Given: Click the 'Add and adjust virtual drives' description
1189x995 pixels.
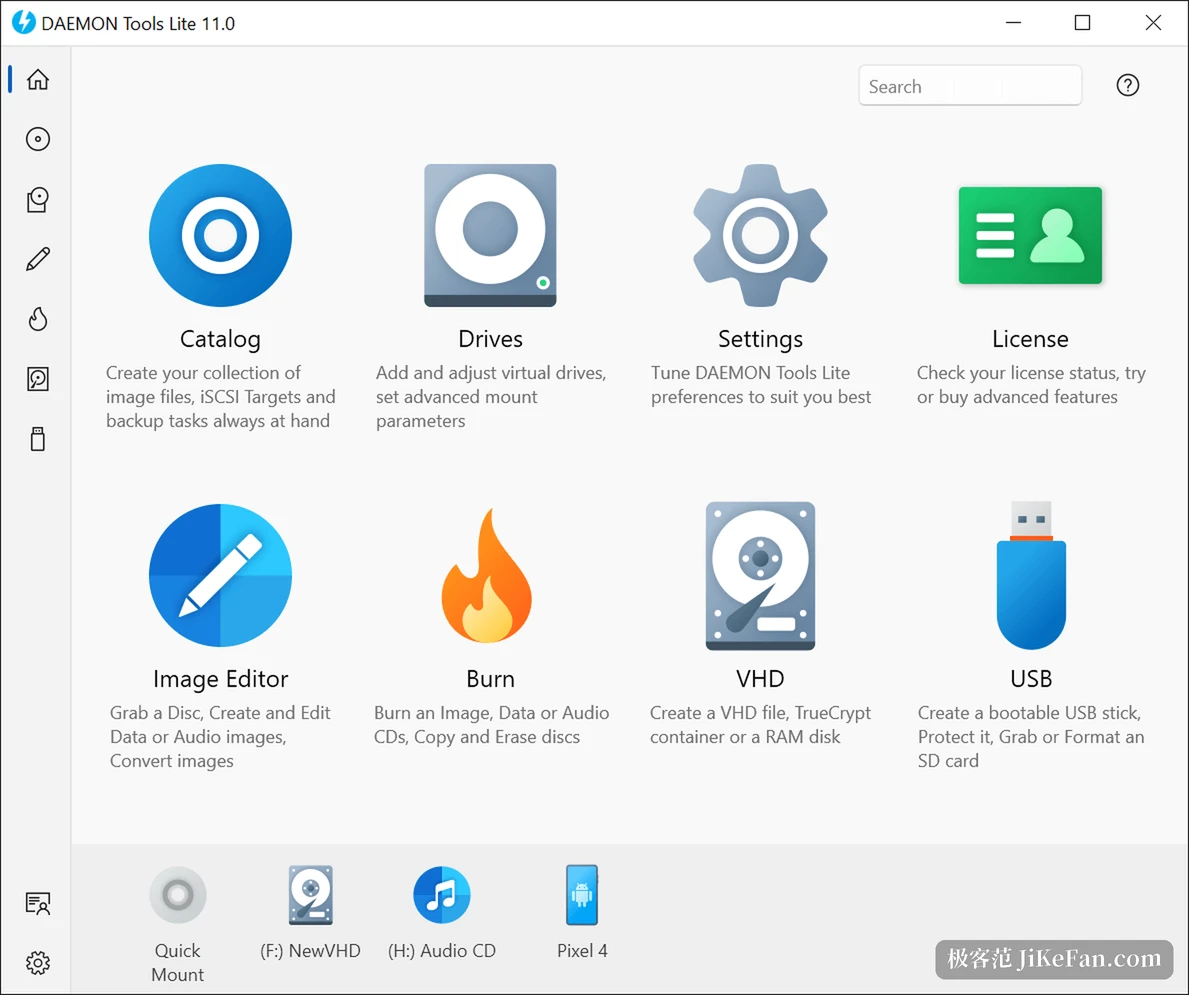Looking at the screenshot, I should 491,397.
